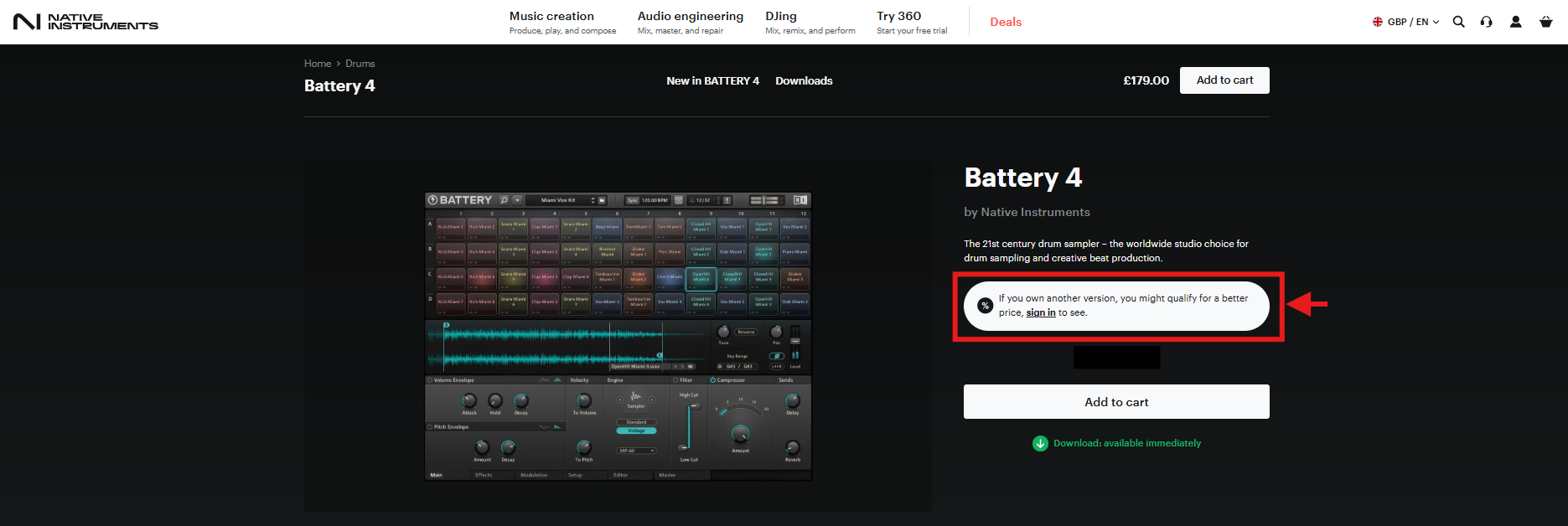Viewport: 1568px width, 526px height.
Task: Expand the GBP / EN region dropdown
Action: coord(1406,22)
